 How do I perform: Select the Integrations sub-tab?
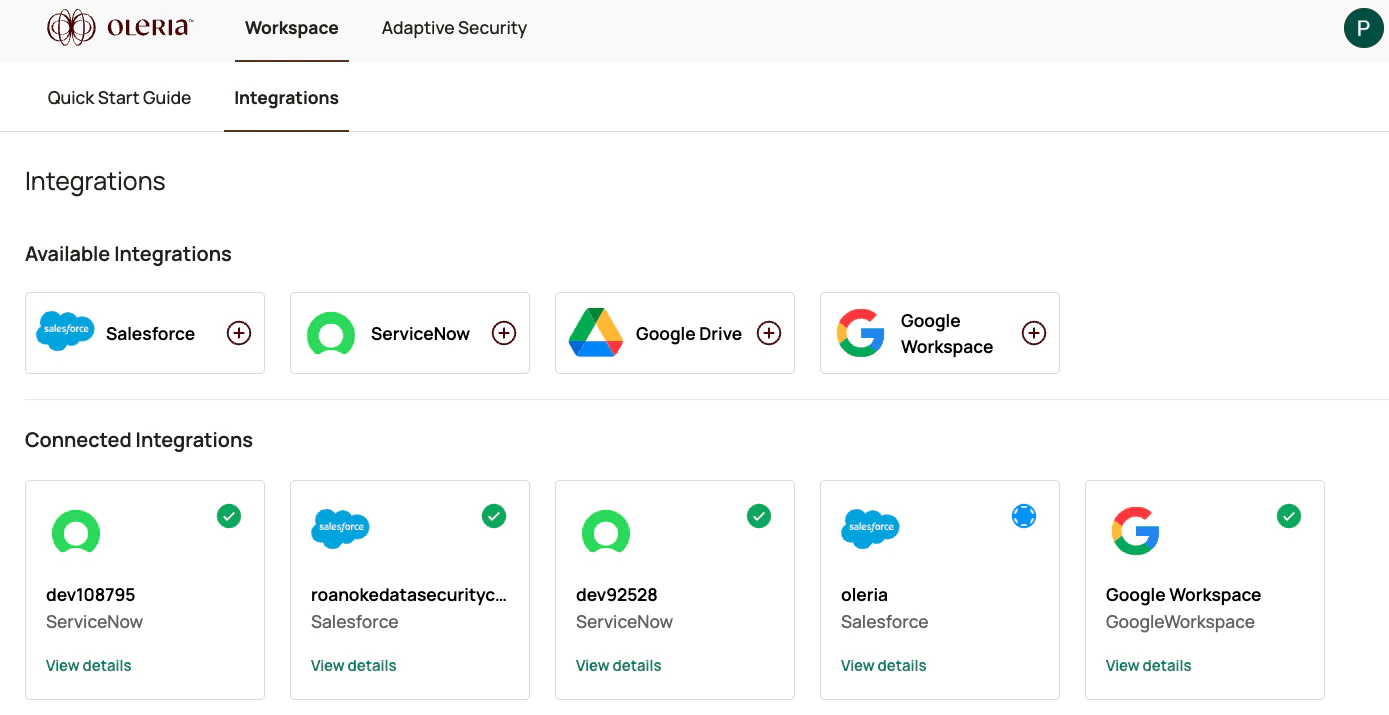(286, 98)
